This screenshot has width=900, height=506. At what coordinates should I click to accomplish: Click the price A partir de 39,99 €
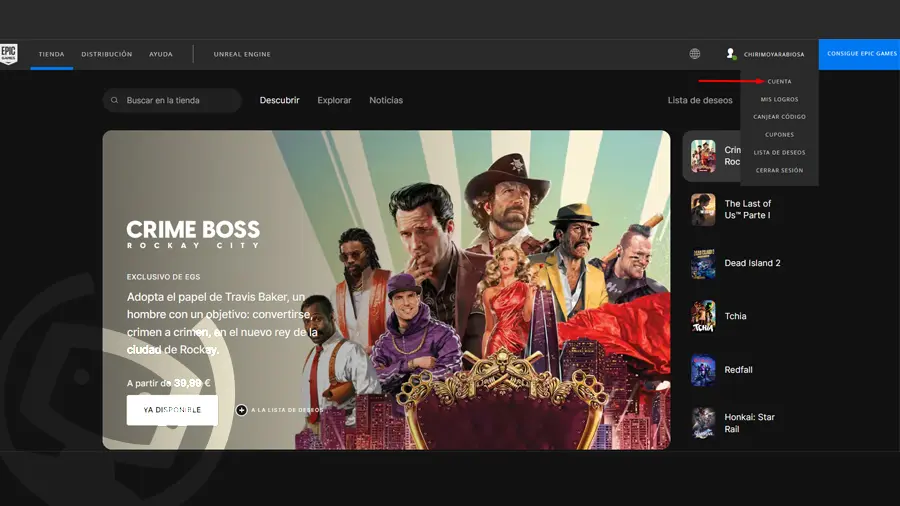coord(169,383)
